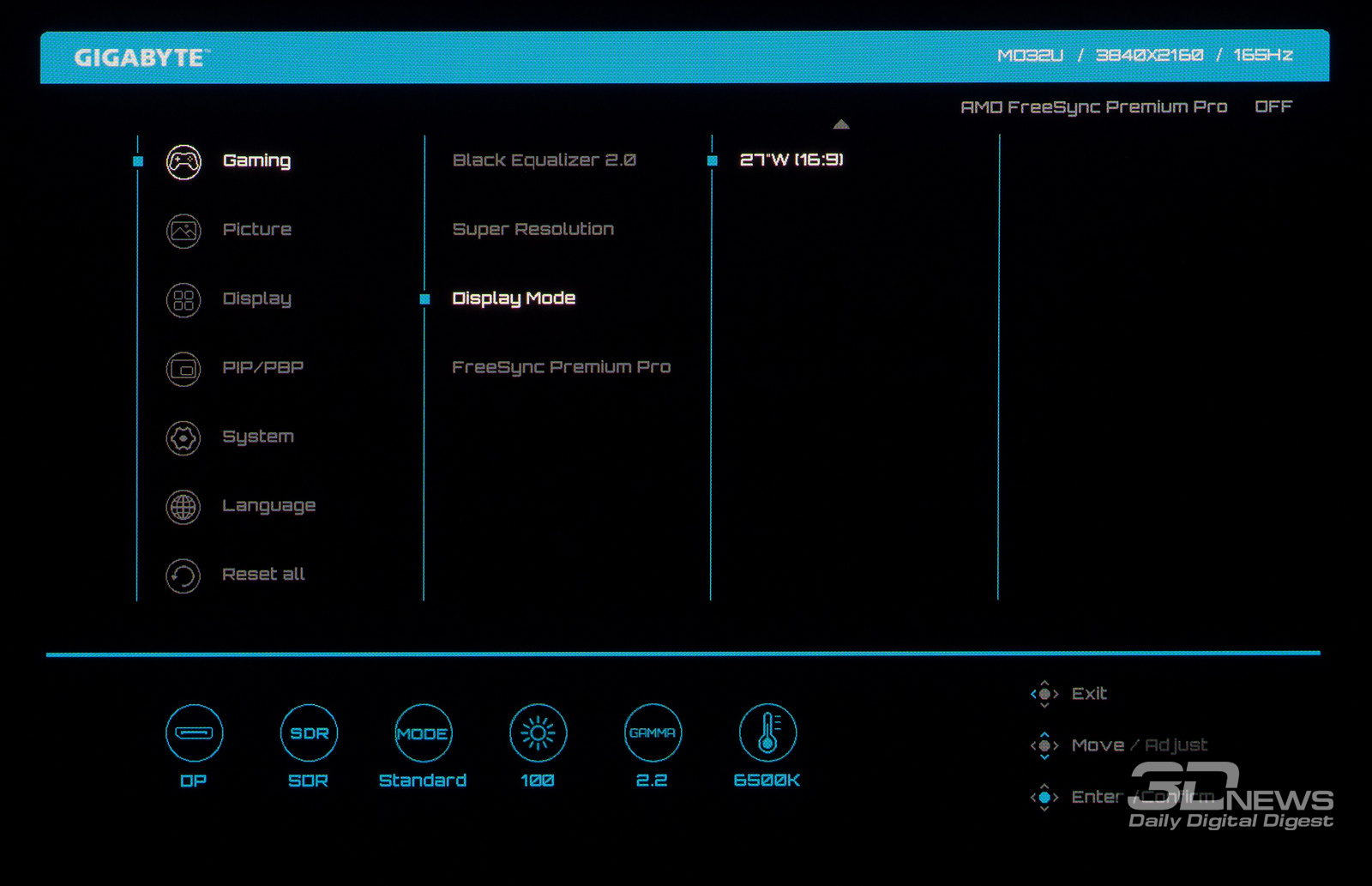The width and height of the screenshot is (1372, 886).
Task: Click the 100 brightness value label
Action: (x=538, y=781)
